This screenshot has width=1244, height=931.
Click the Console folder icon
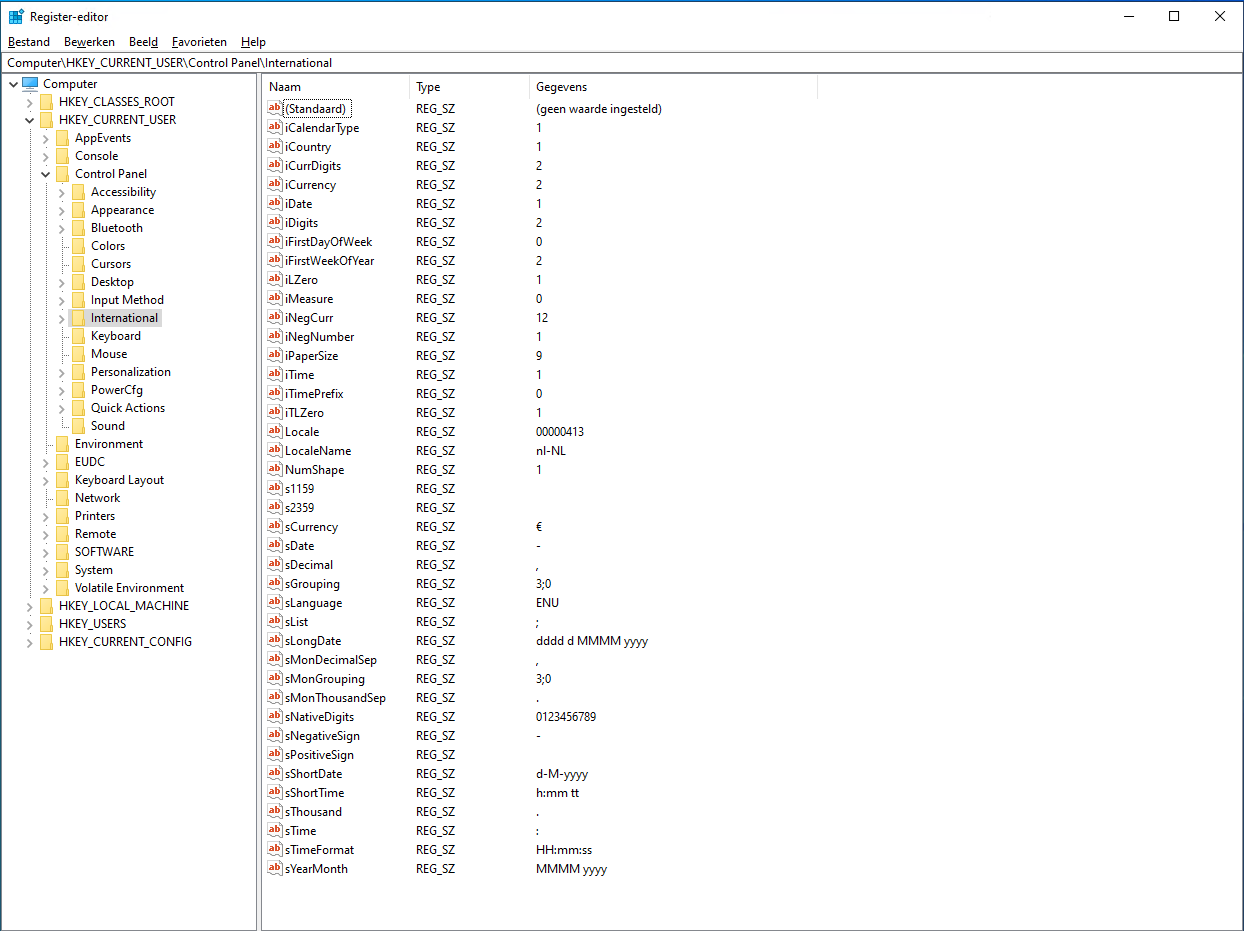[x=62, y=156]
